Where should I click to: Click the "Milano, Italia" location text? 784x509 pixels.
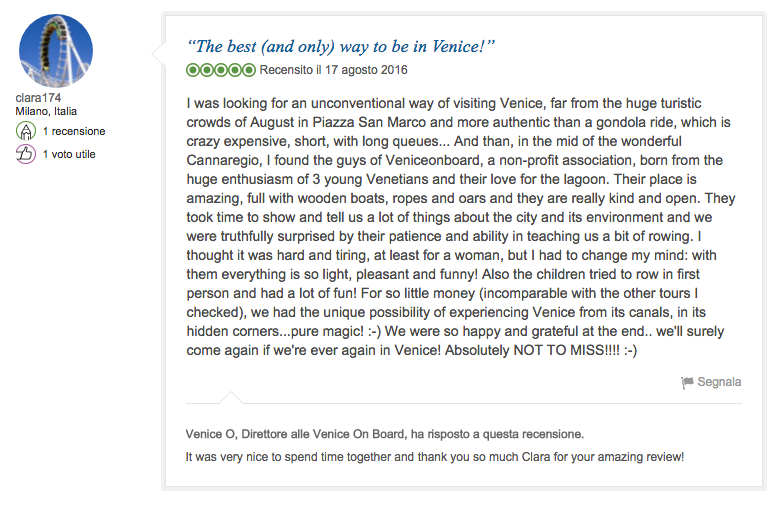tap(46, 111)
